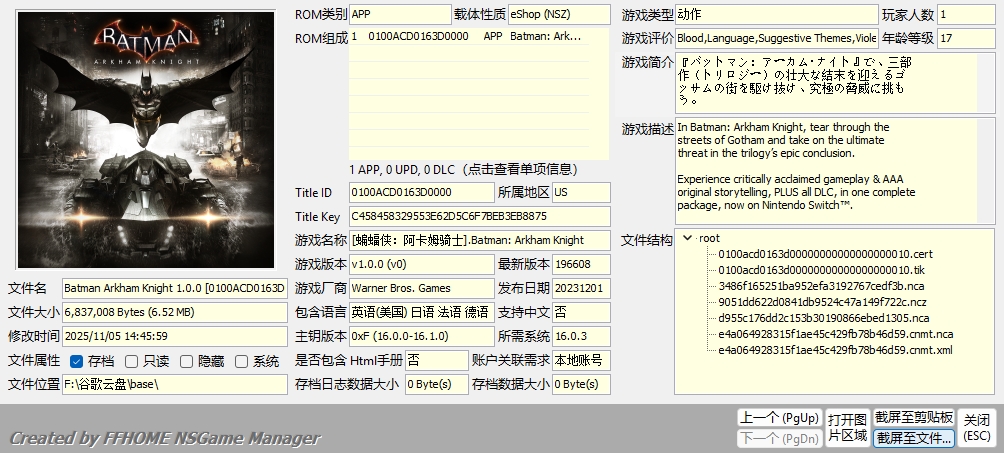Click the 存档数据大小 field

click(581, 384)
